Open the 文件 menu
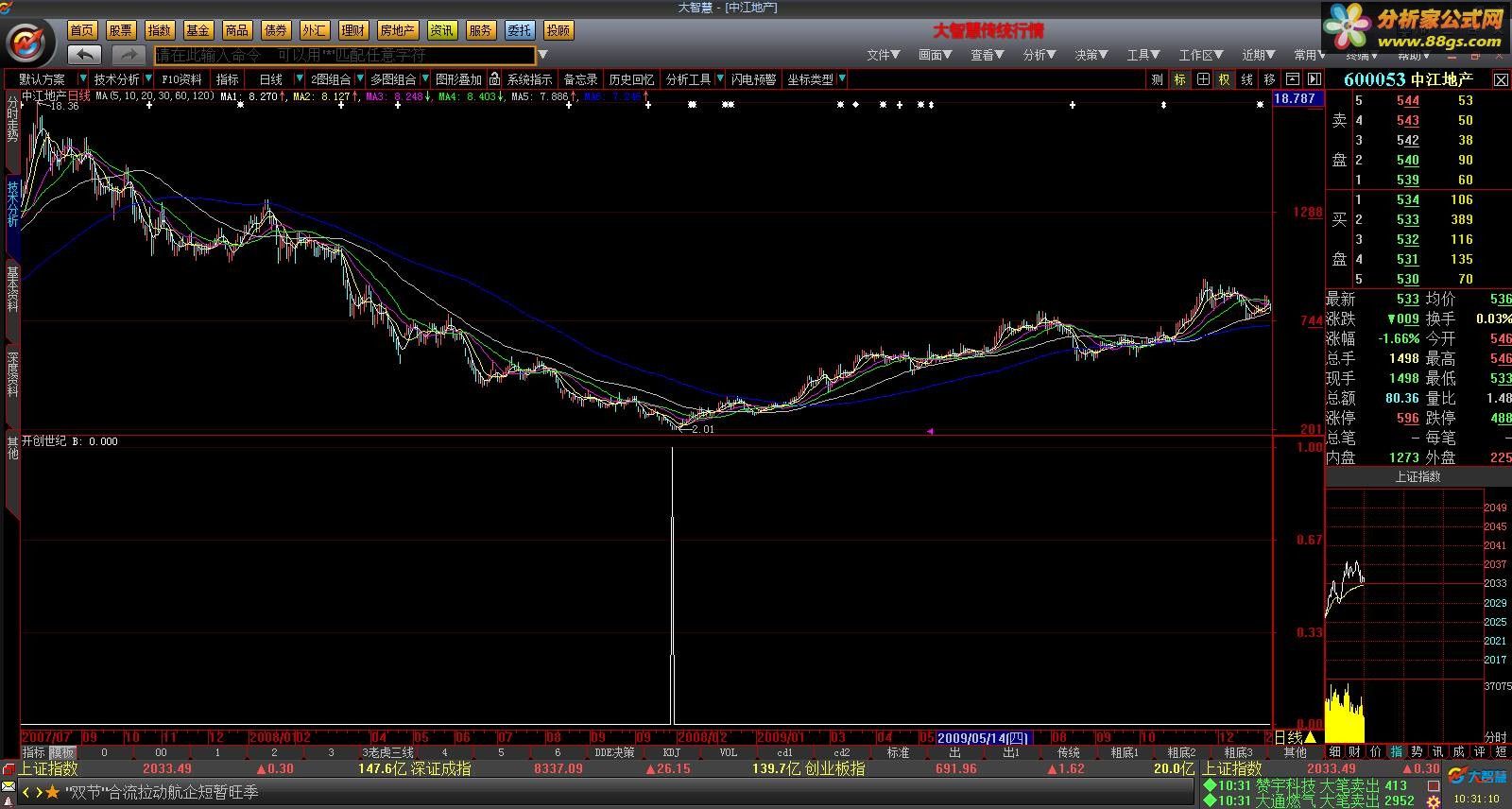Image resolution: width=1512 pixels, height=809 pixels. click(884, 55)
